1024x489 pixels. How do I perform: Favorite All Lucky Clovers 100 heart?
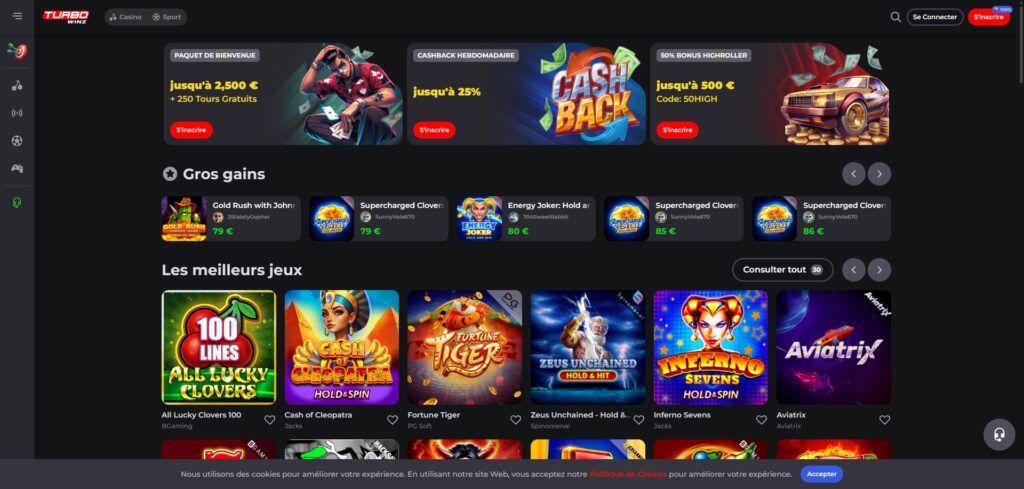coord(270,420)
